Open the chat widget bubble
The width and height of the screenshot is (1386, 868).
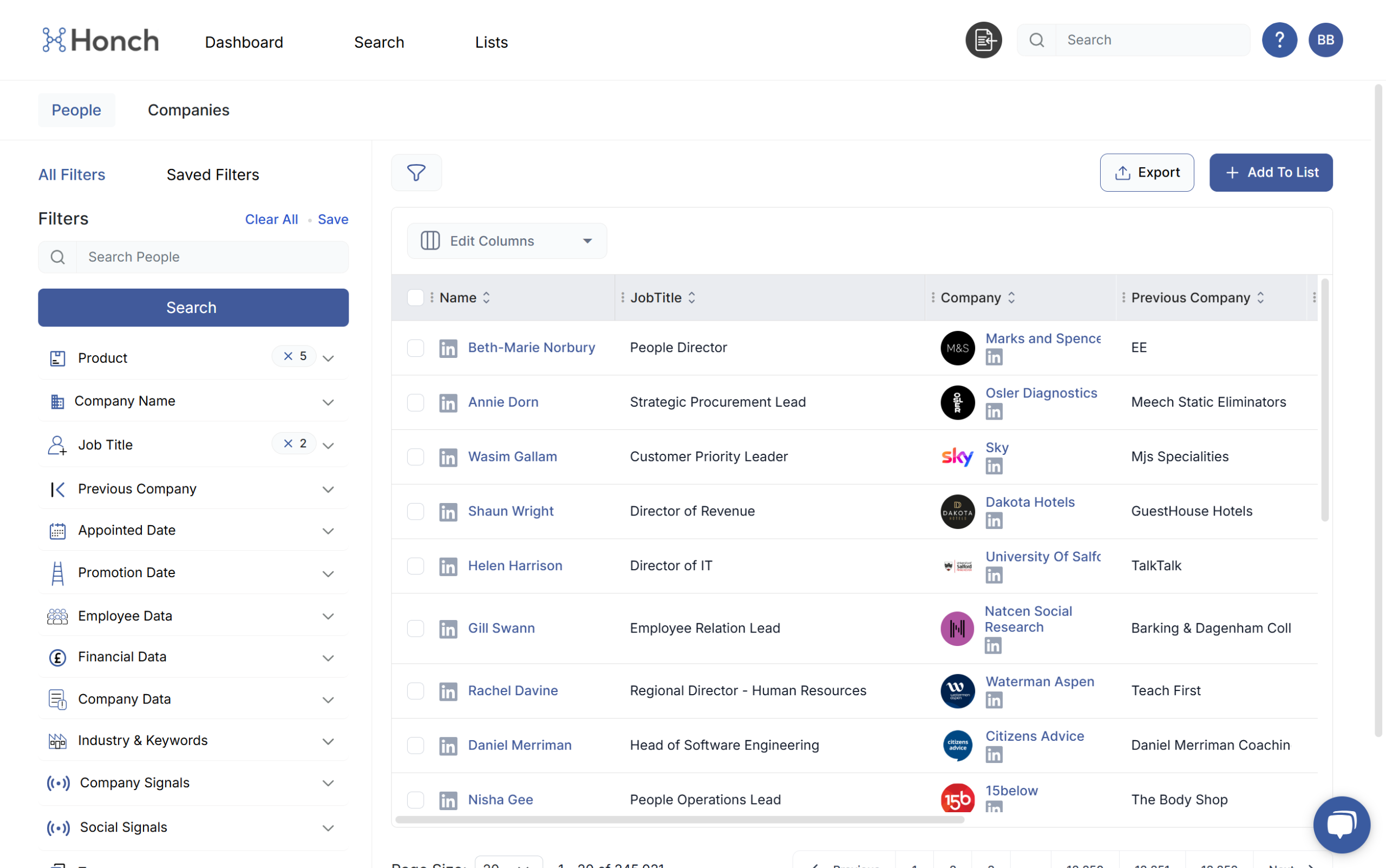[x=1341, y=824]
